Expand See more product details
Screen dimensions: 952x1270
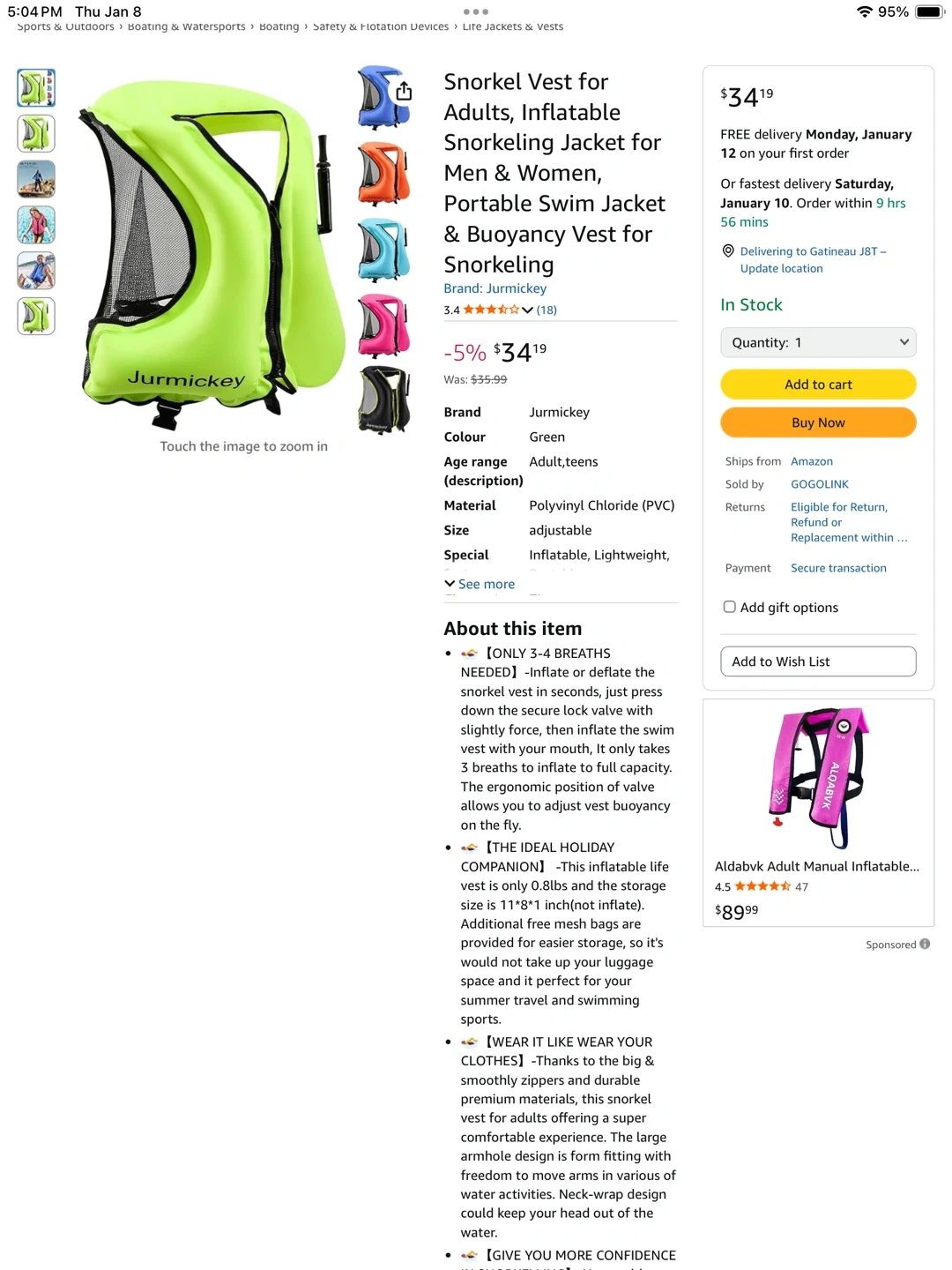(x=480, y=584)
